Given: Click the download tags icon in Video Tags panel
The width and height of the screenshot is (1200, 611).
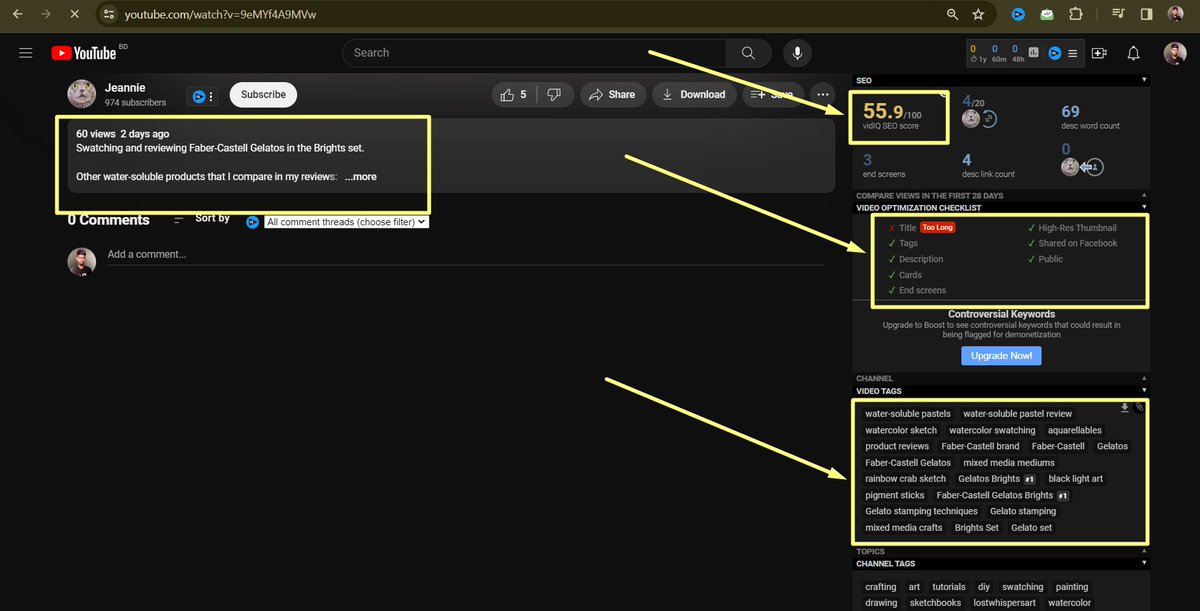Looking at the screenshot, I should point(1124,408).
